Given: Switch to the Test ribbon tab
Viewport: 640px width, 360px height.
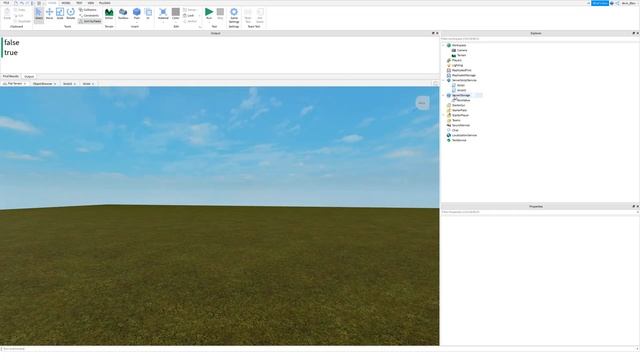Looking at the screenshot, I should point(79,3).
